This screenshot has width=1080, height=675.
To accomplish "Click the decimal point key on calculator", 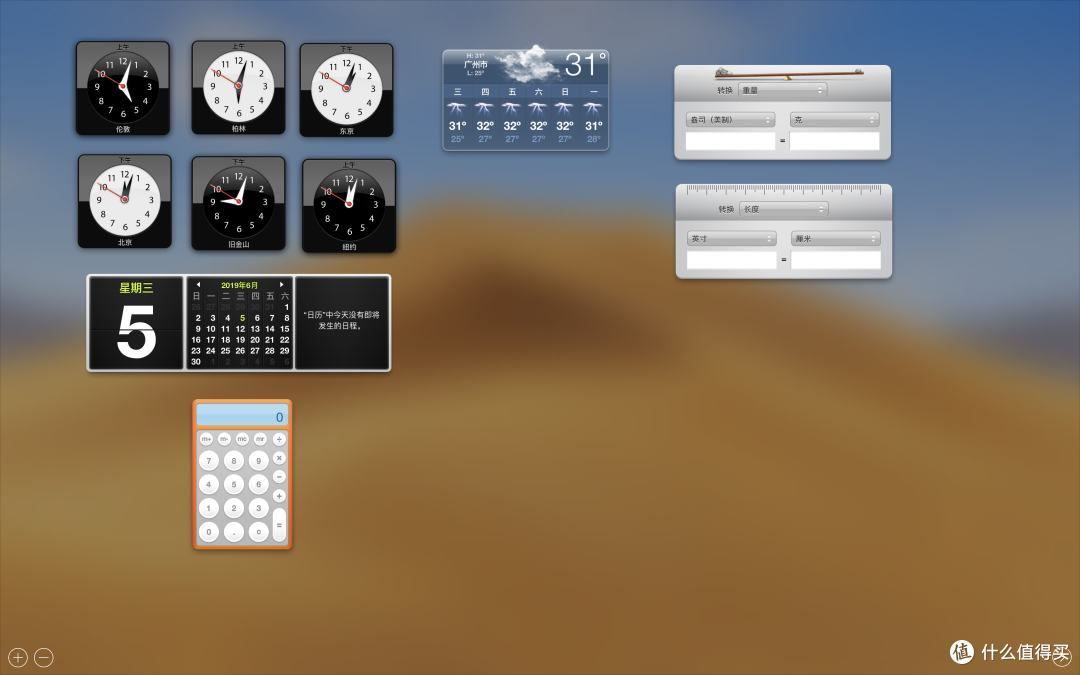I will [x=233, y=532].
